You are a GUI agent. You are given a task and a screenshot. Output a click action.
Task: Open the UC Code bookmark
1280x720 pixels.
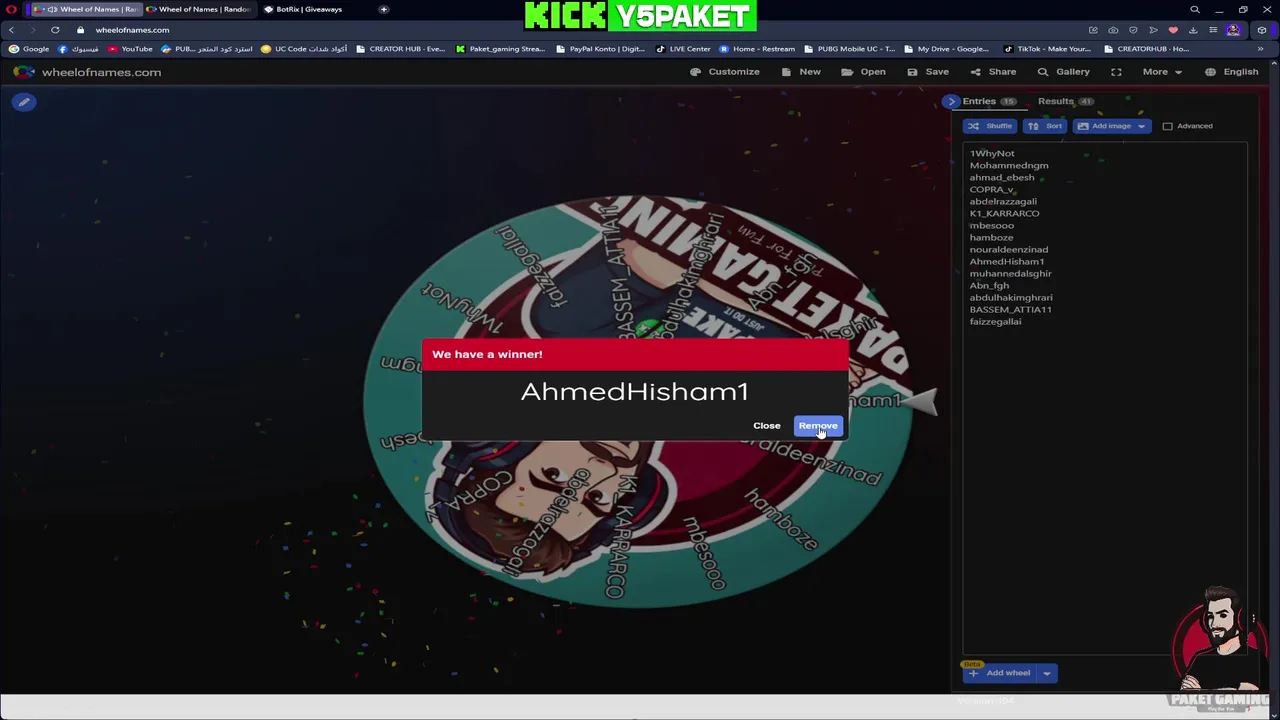[x=304, y=49]
